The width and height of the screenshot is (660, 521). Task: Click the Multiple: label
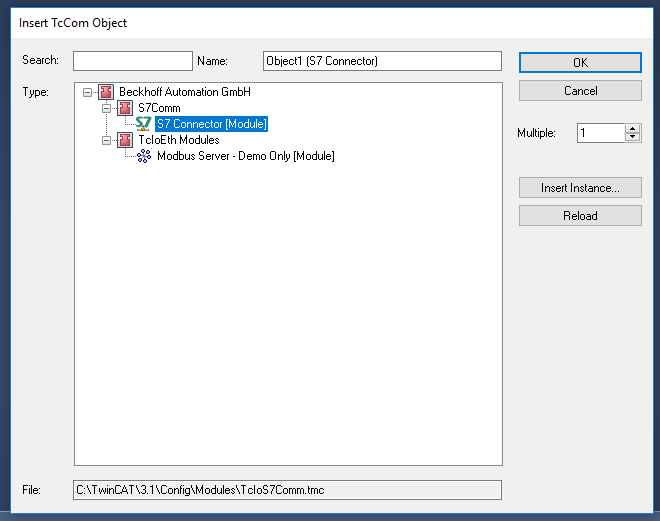536,133
